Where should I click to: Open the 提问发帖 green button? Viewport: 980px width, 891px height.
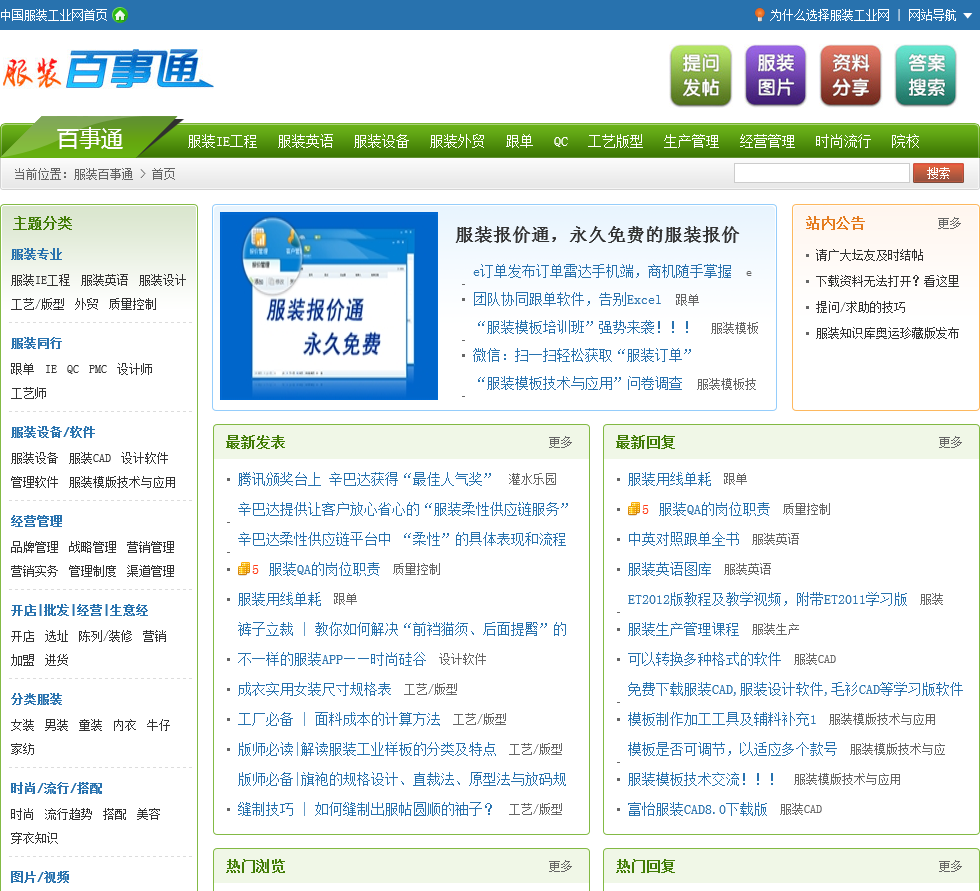pos(701,75)
